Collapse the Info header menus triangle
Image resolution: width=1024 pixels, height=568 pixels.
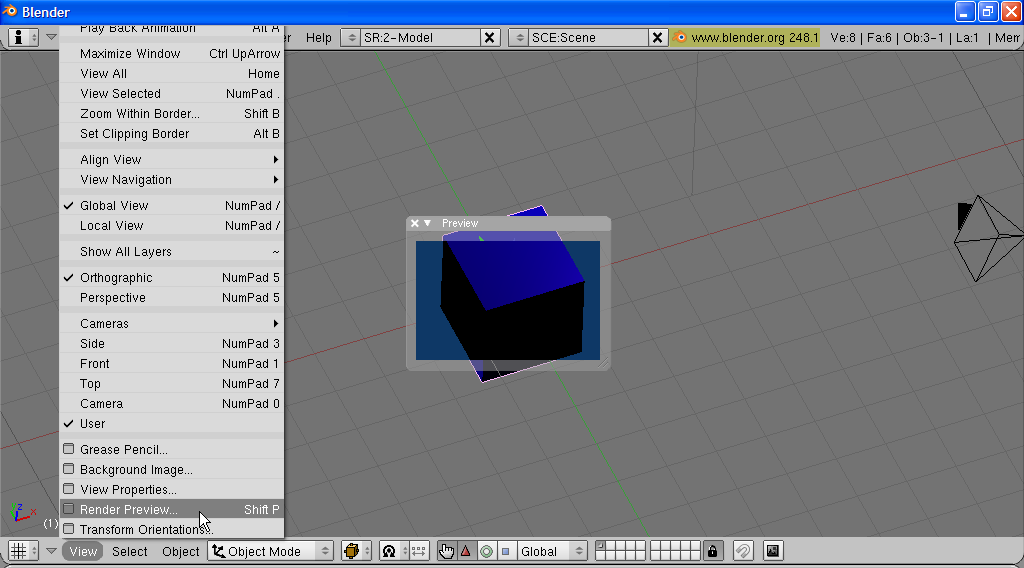(51, 37)
